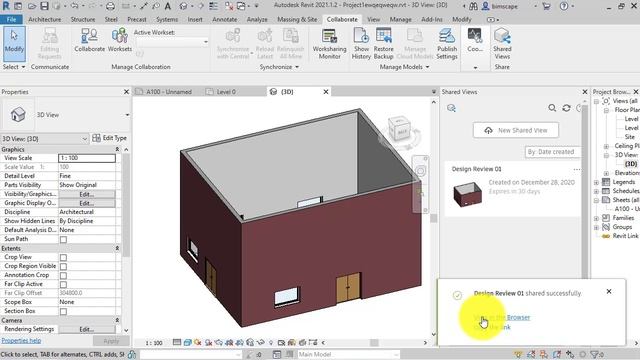
Task: Open Design Review 01 options menu
Action: (576, 169)
